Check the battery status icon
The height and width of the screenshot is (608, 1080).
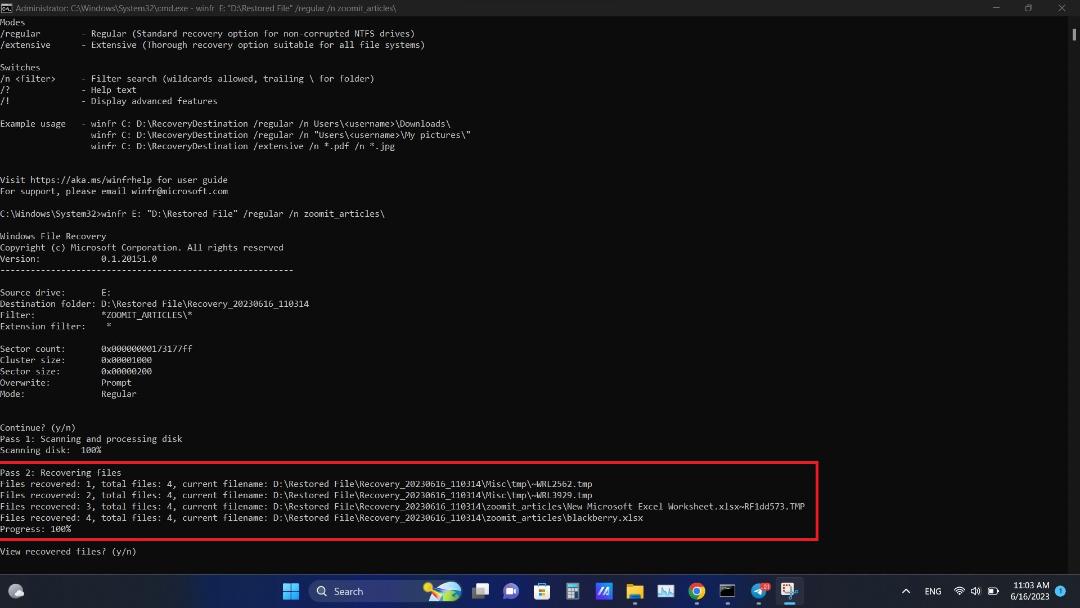point(993,591)
